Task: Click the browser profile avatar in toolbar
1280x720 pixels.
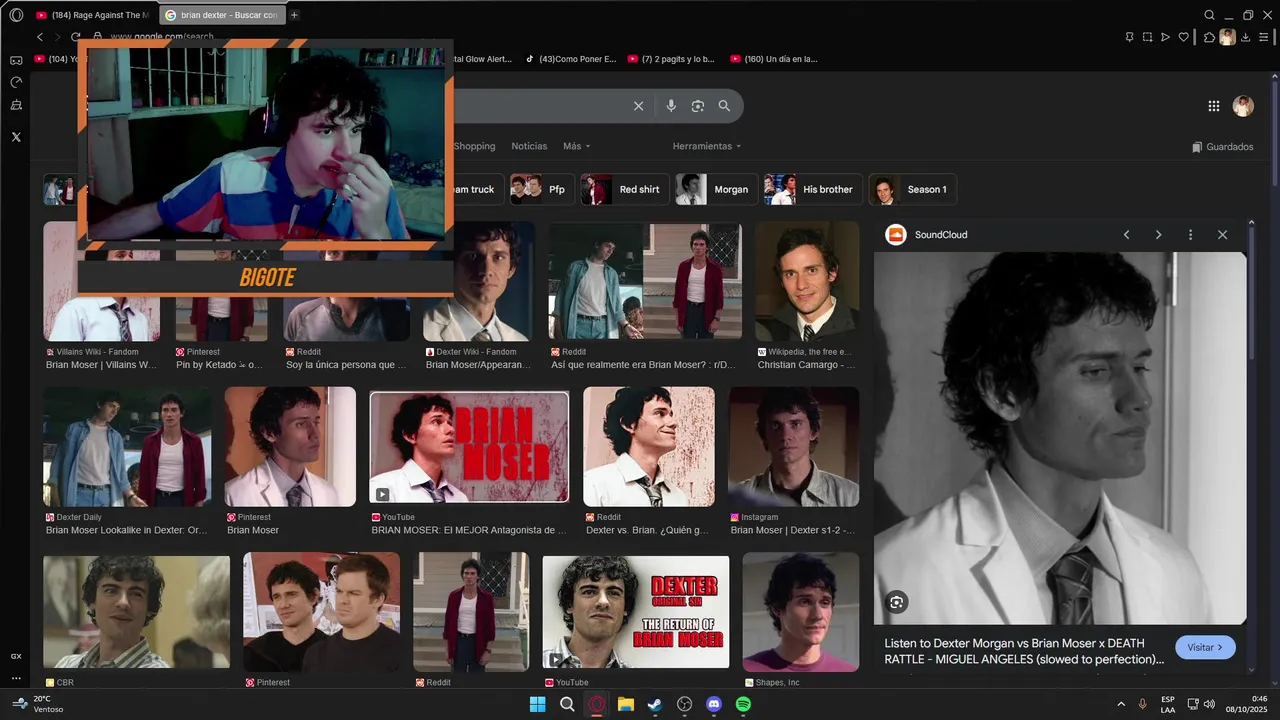Action: click(1227, 37)
